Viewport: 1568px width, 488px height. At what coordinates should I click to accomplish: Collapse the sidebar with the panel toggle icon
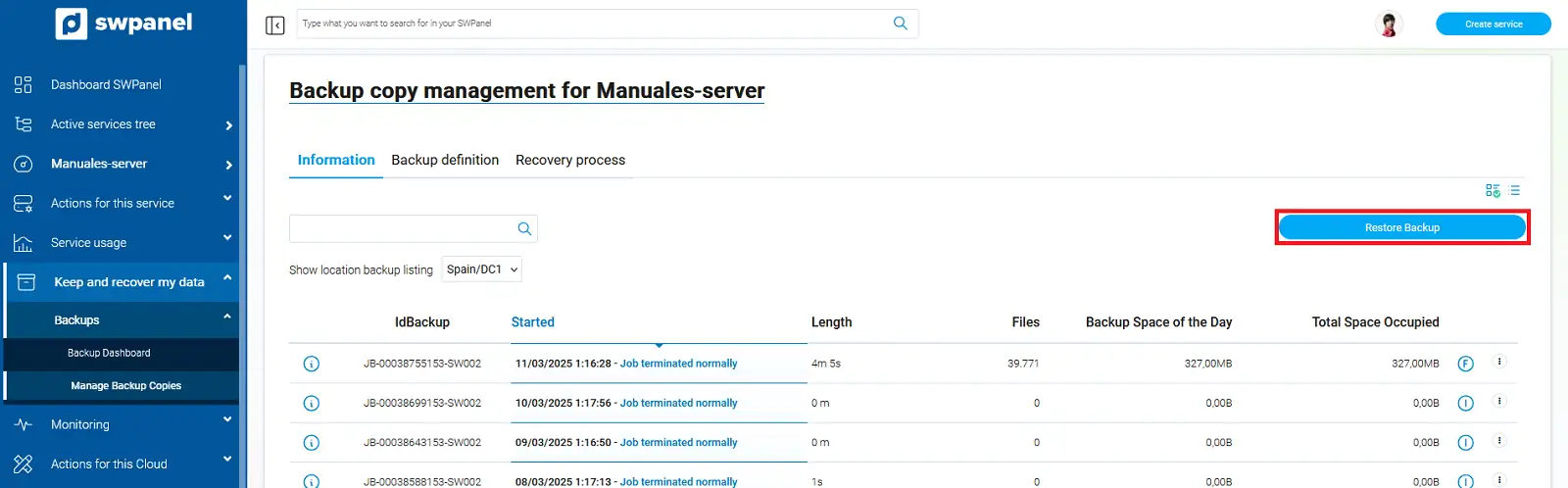[275, 24]
